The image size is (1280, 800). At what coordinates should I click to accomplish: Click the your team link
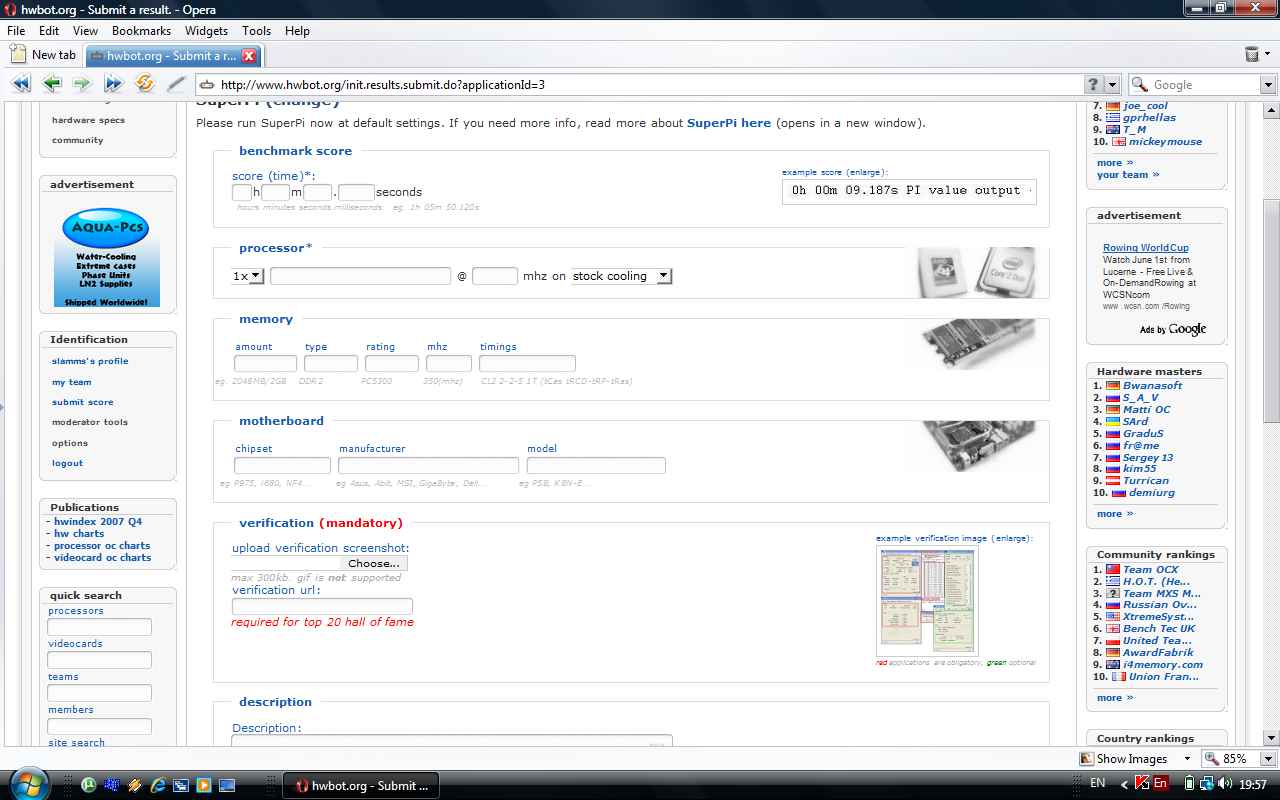point(1128,175)
